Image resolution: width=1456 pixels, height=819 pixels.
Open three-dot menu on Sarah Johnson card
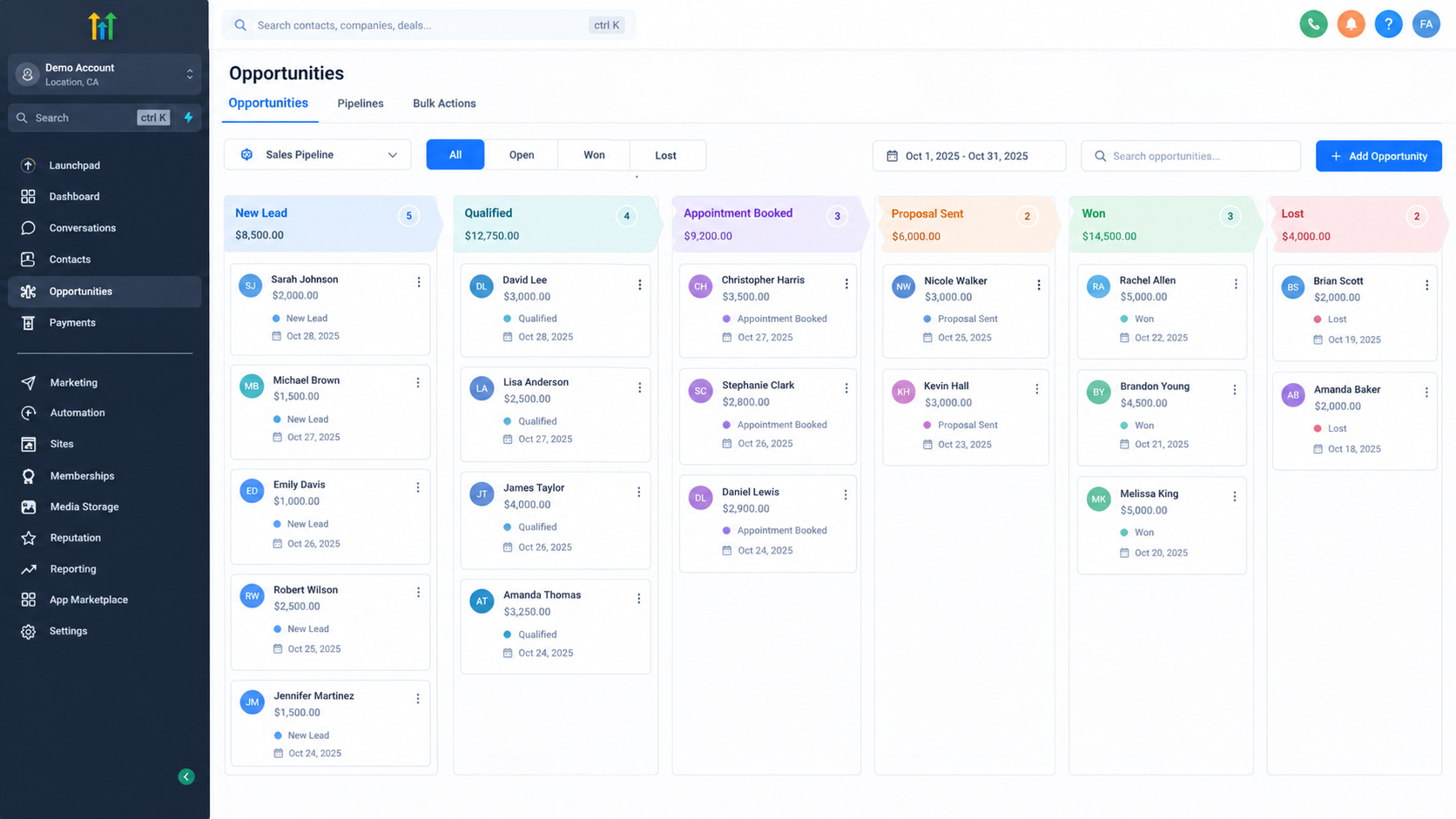(419, 282)
